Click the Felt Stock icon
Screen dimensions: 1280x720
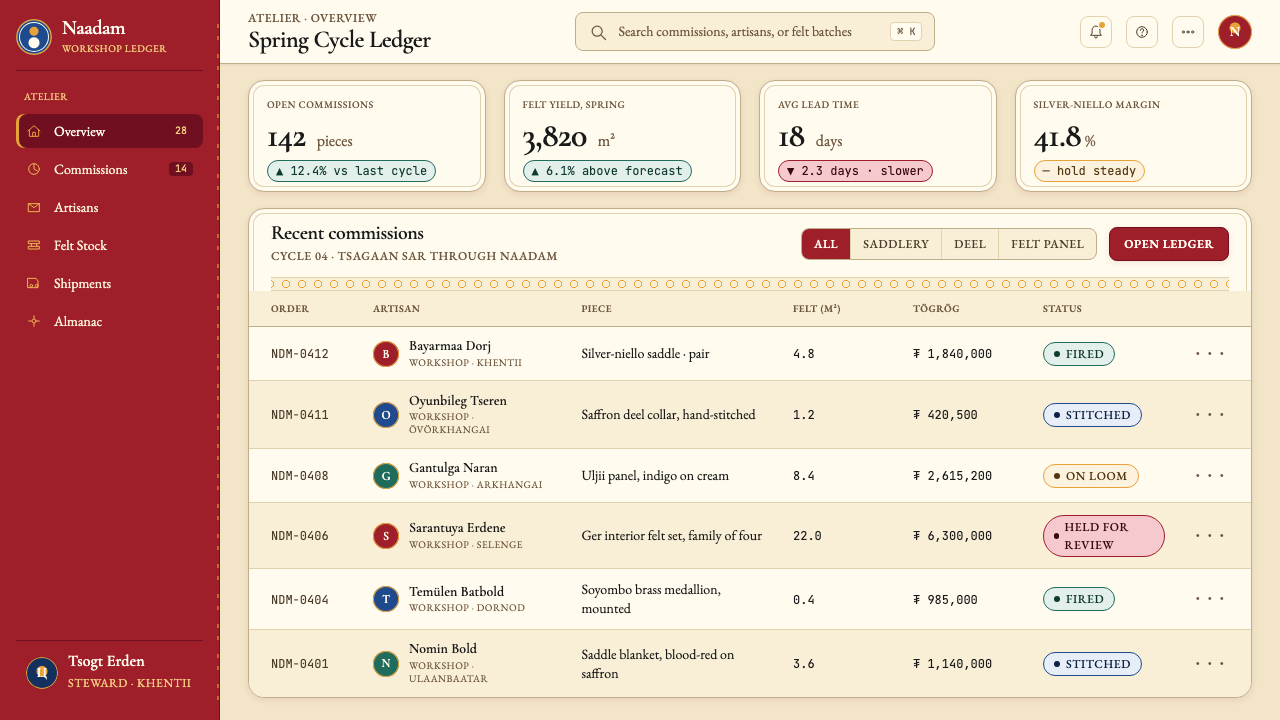(34, 245)
